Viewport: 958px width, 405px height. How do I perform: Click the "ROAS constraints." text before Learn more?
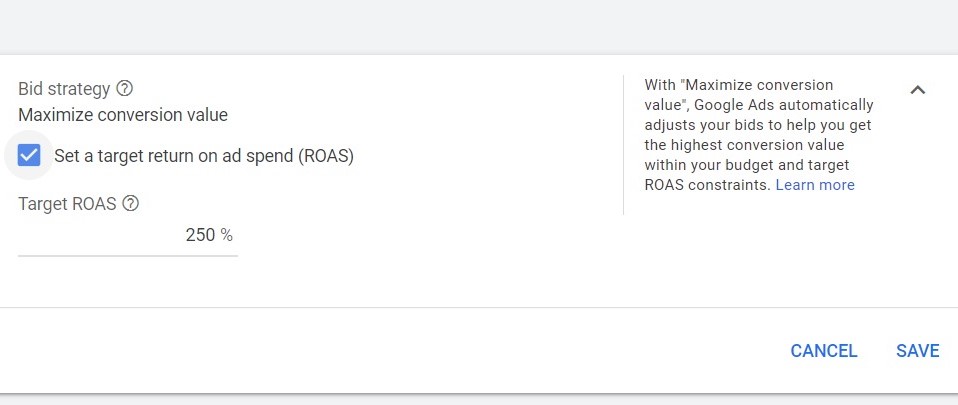click(x=708, y=184)
